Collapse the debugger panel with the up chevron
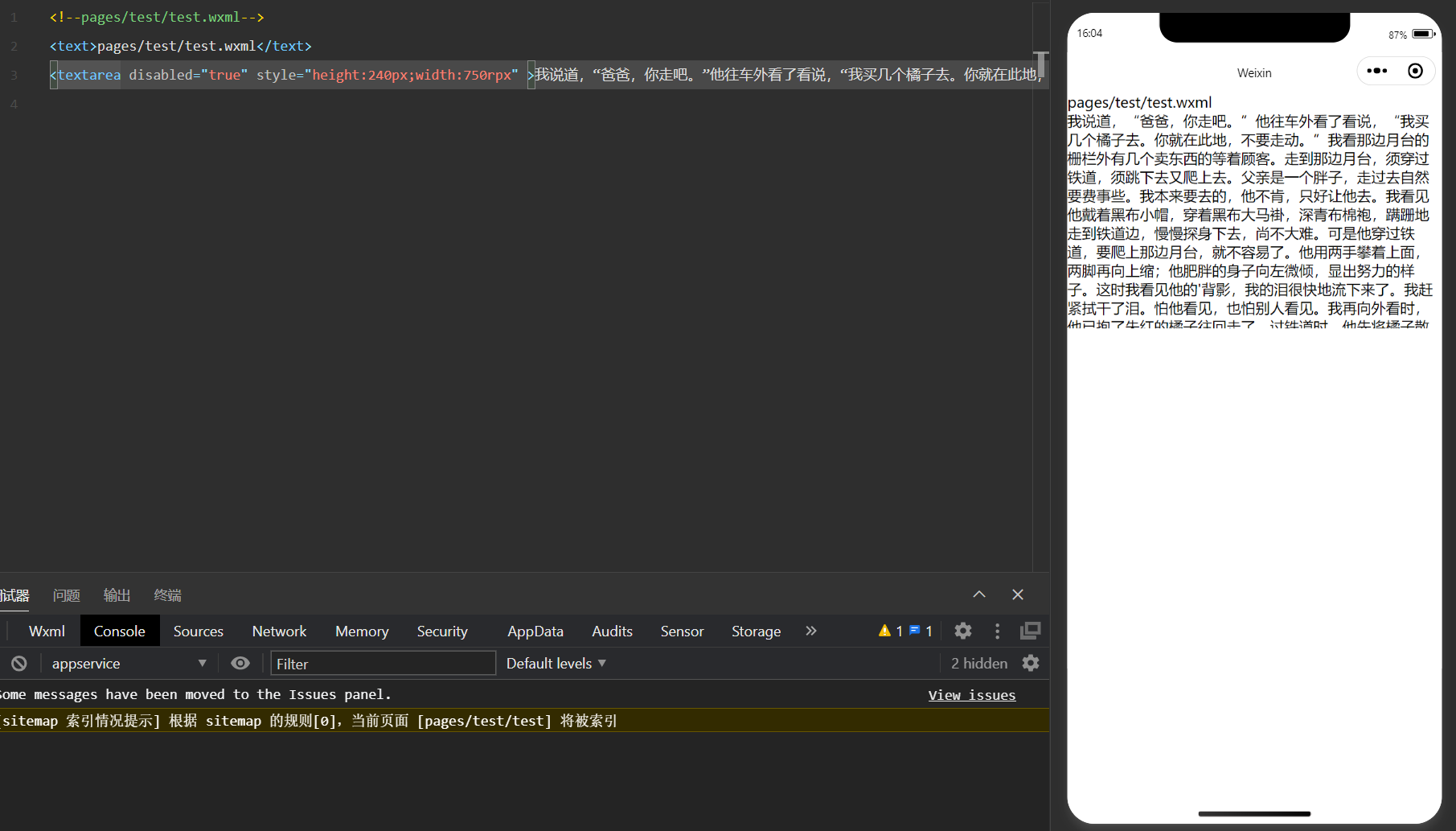1456x831 pixels. (x=979, y=594)
